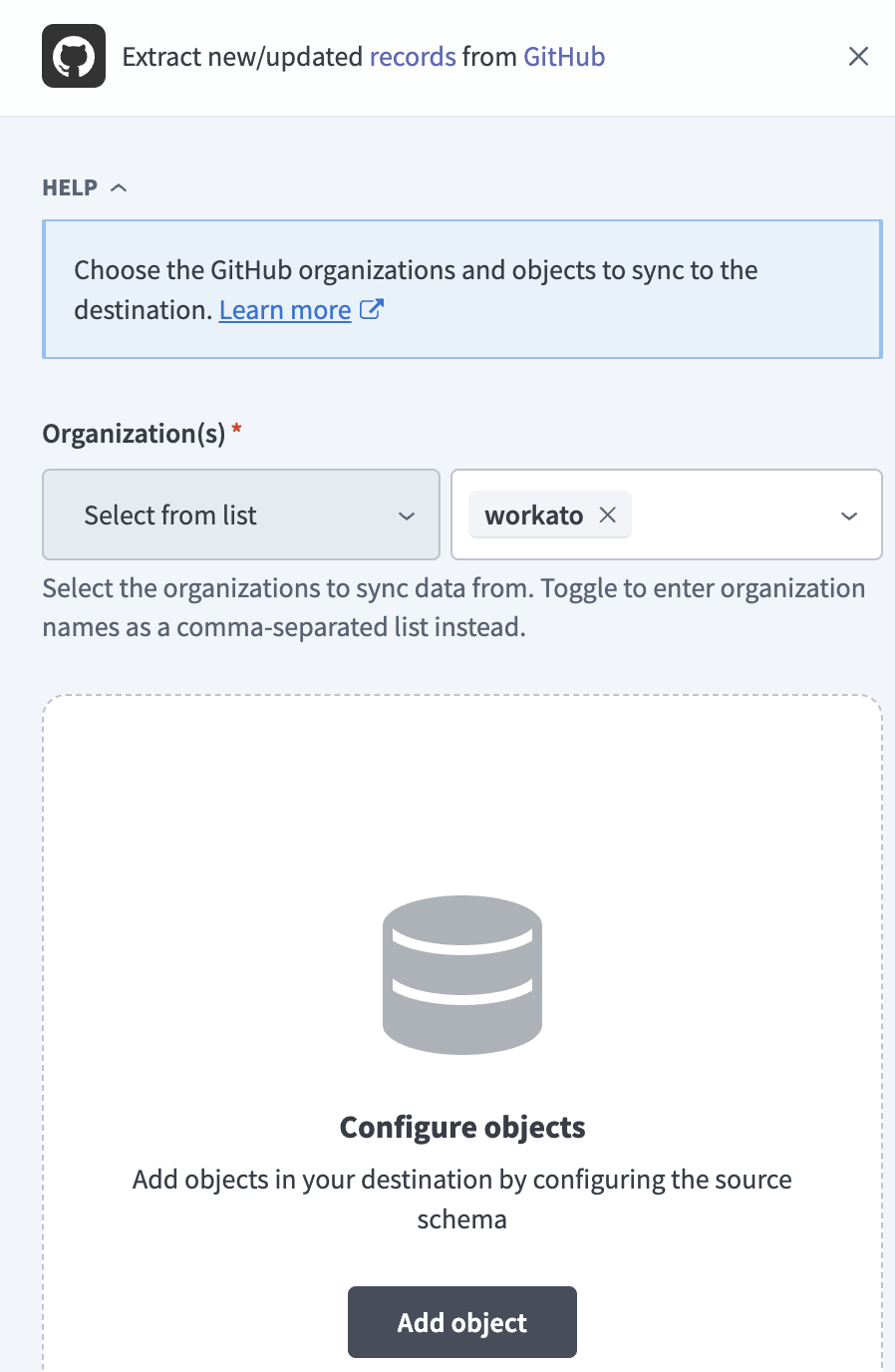Click the external link icon beside Learn more

(x=371, y=309)
